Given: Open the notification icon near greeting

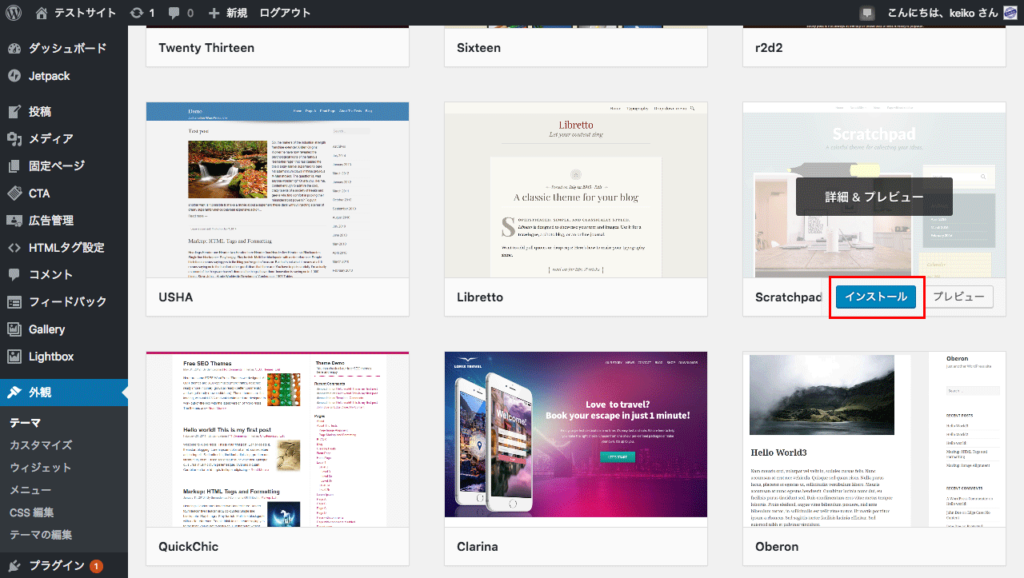Looking at the screenshot, I should pos(867,12).
